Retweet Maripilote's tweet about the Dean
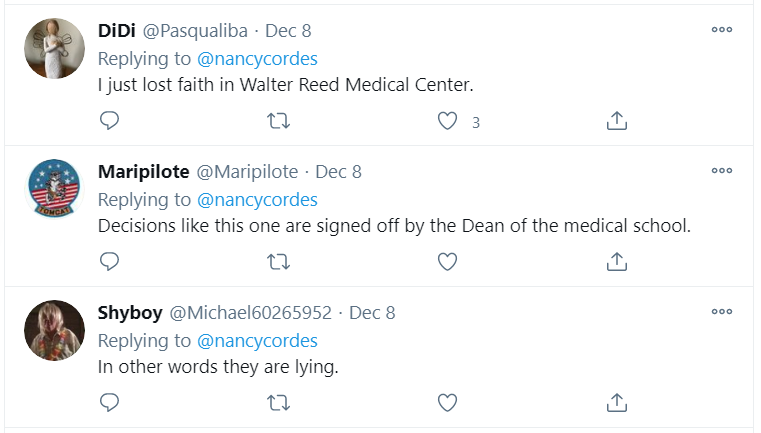Screen dimensions: 761x433 point(280,262)
